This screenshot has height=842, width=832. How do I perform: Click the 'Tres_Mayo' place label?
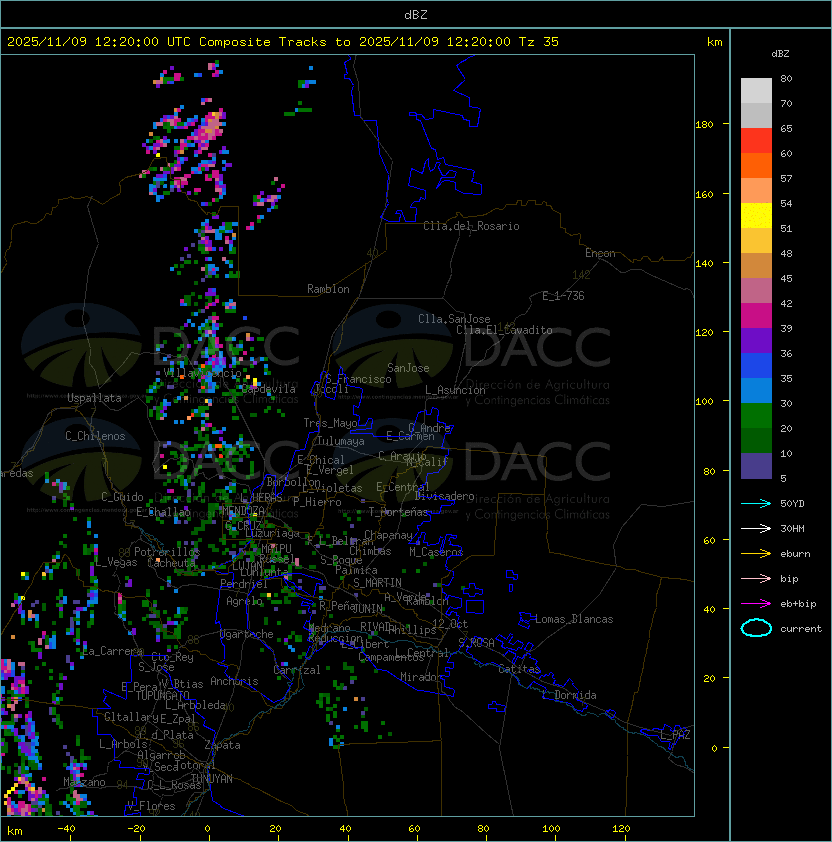pos(330,423)
